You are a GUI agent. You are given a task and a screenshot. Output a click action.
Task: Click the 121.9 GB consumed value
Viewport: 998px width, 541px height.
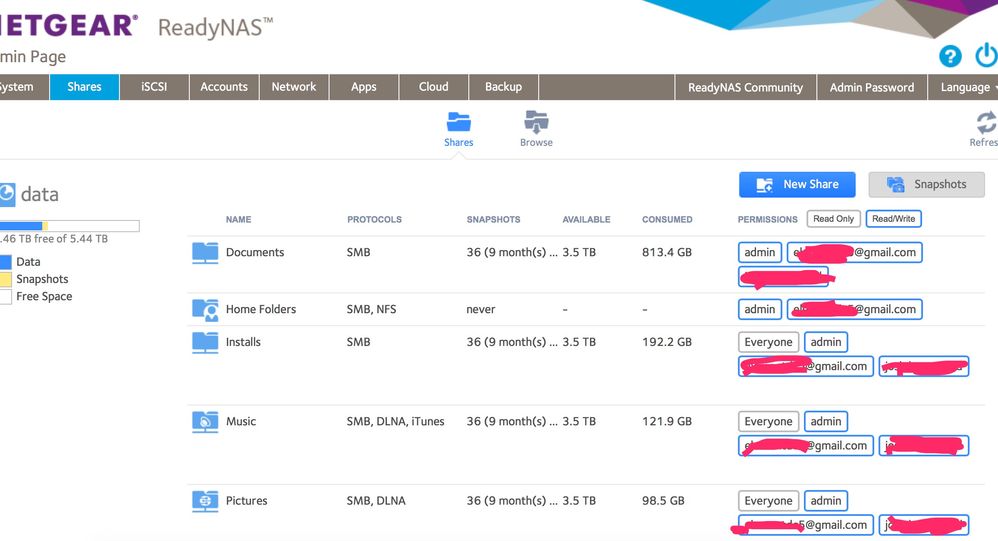coord(666,421)
